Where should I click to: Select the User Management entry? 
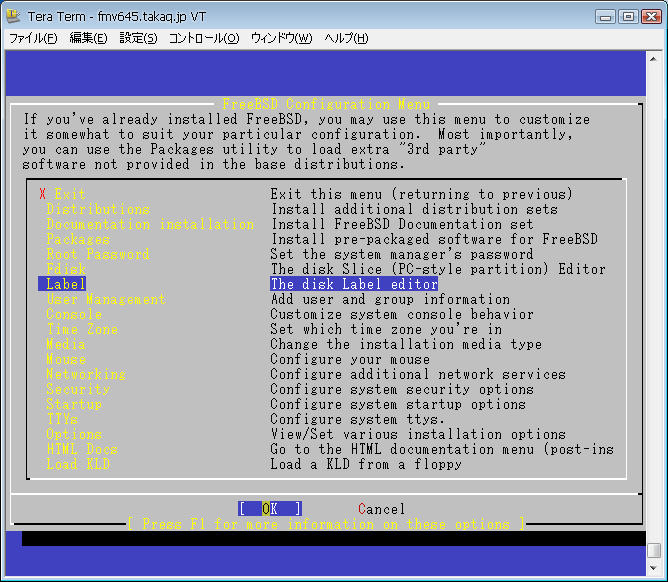point(106,299)
